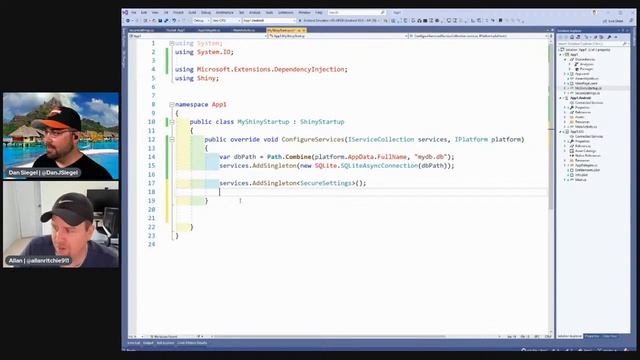The height and width of the screenshot is (360, 640).
Task: Open the ConfigureServices member navigation dropdown
Action: [x=478, y=36]
